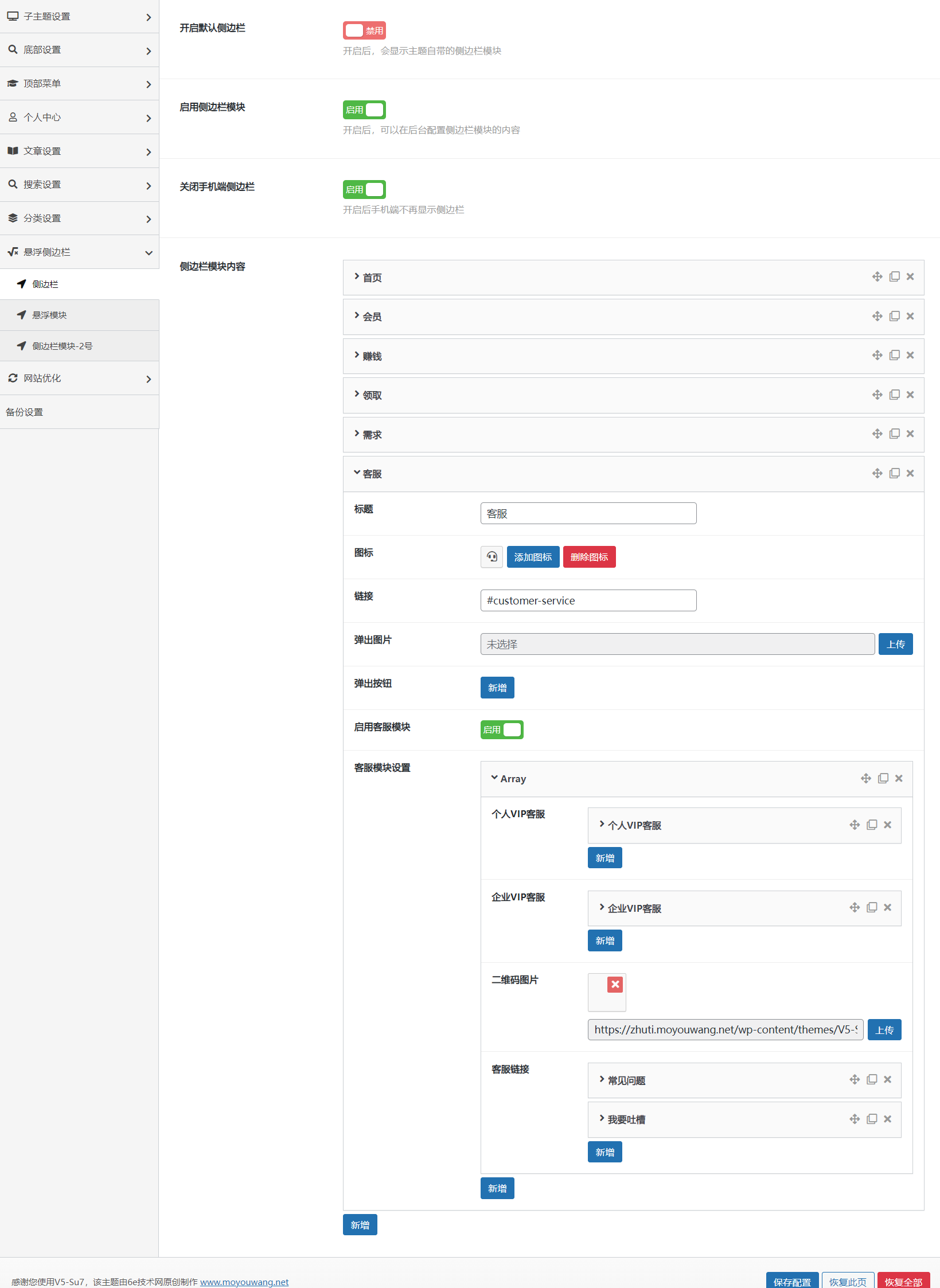
Task: Open the 文章设置 menu section
Action: tap(79, 151)
